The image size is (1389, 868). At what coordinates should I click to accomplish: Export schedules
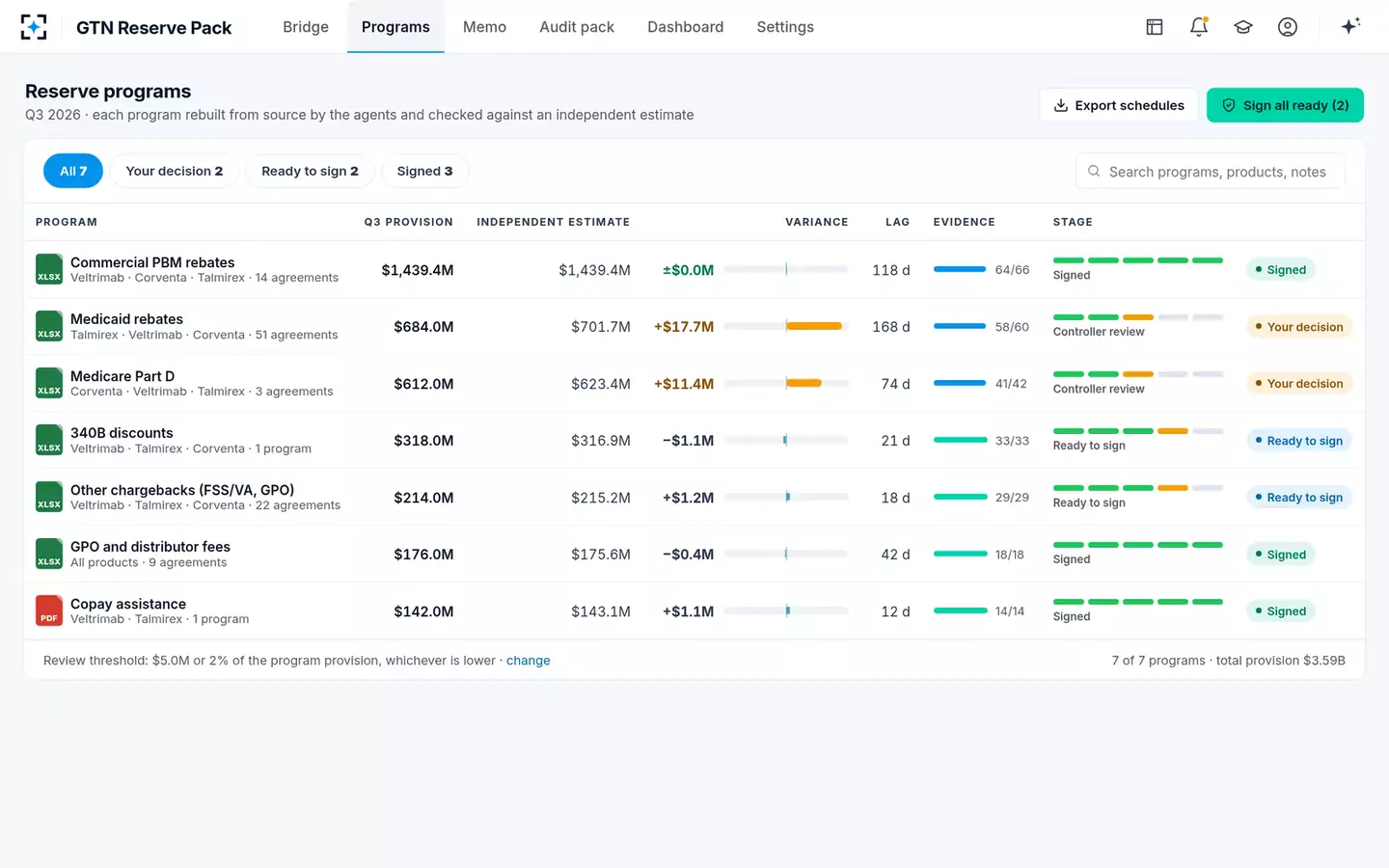click(1119, 105)
